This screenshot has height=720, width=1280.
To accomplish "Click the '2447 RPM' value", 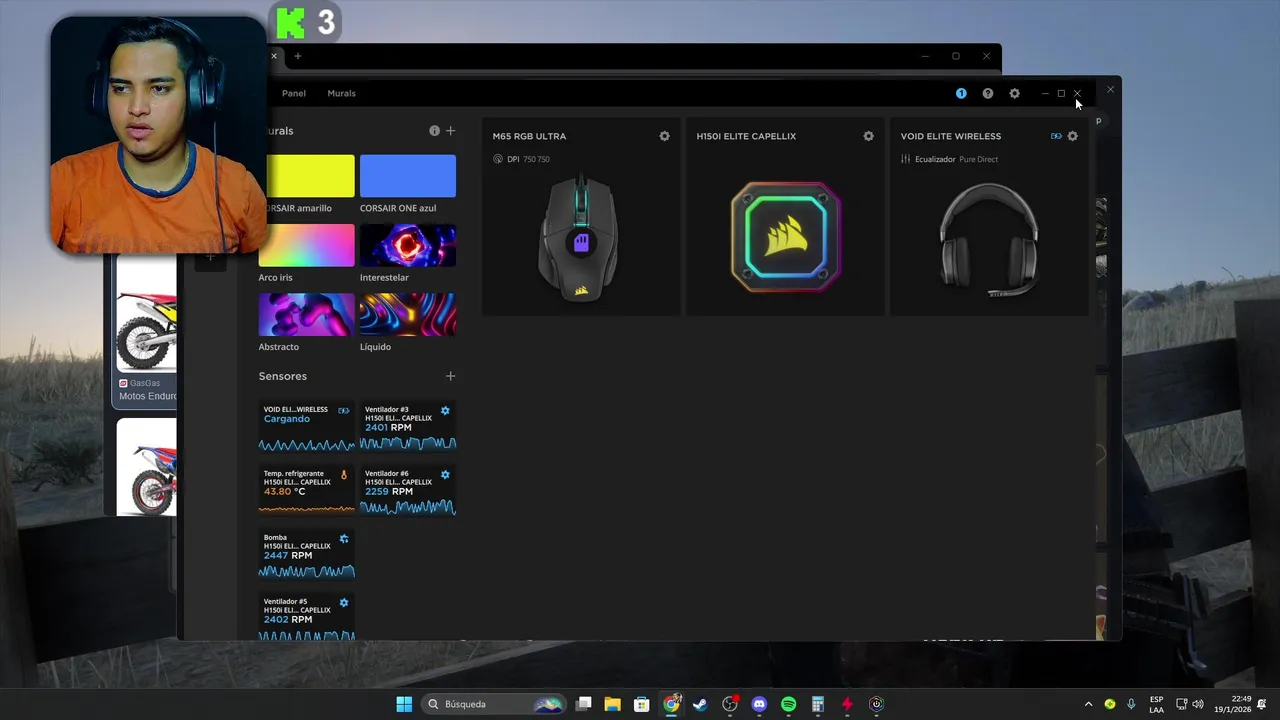I will [288, 556].
